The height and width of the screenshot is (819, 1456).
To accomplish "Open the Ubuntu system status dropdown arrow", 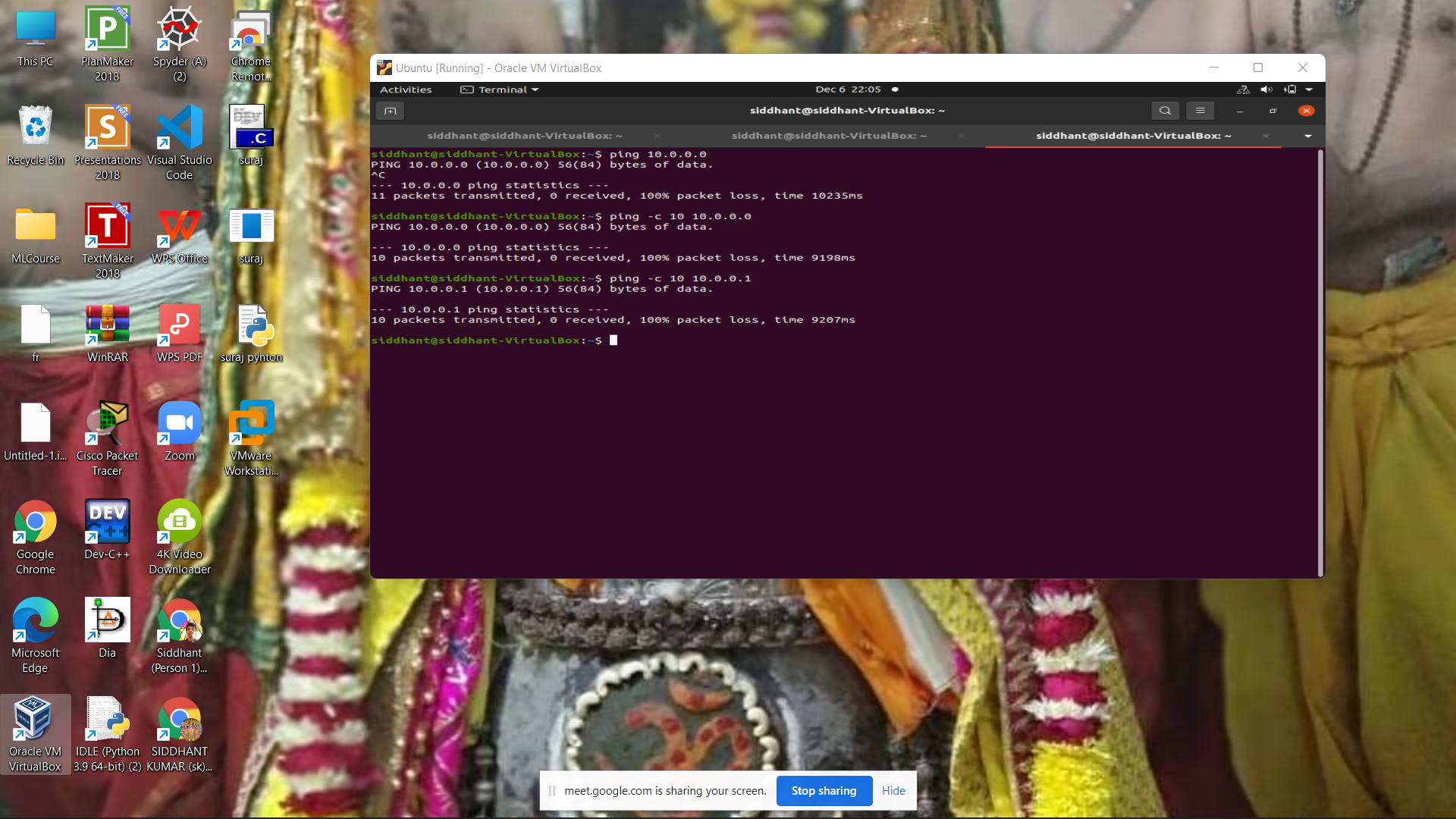I will point(1310,89).
